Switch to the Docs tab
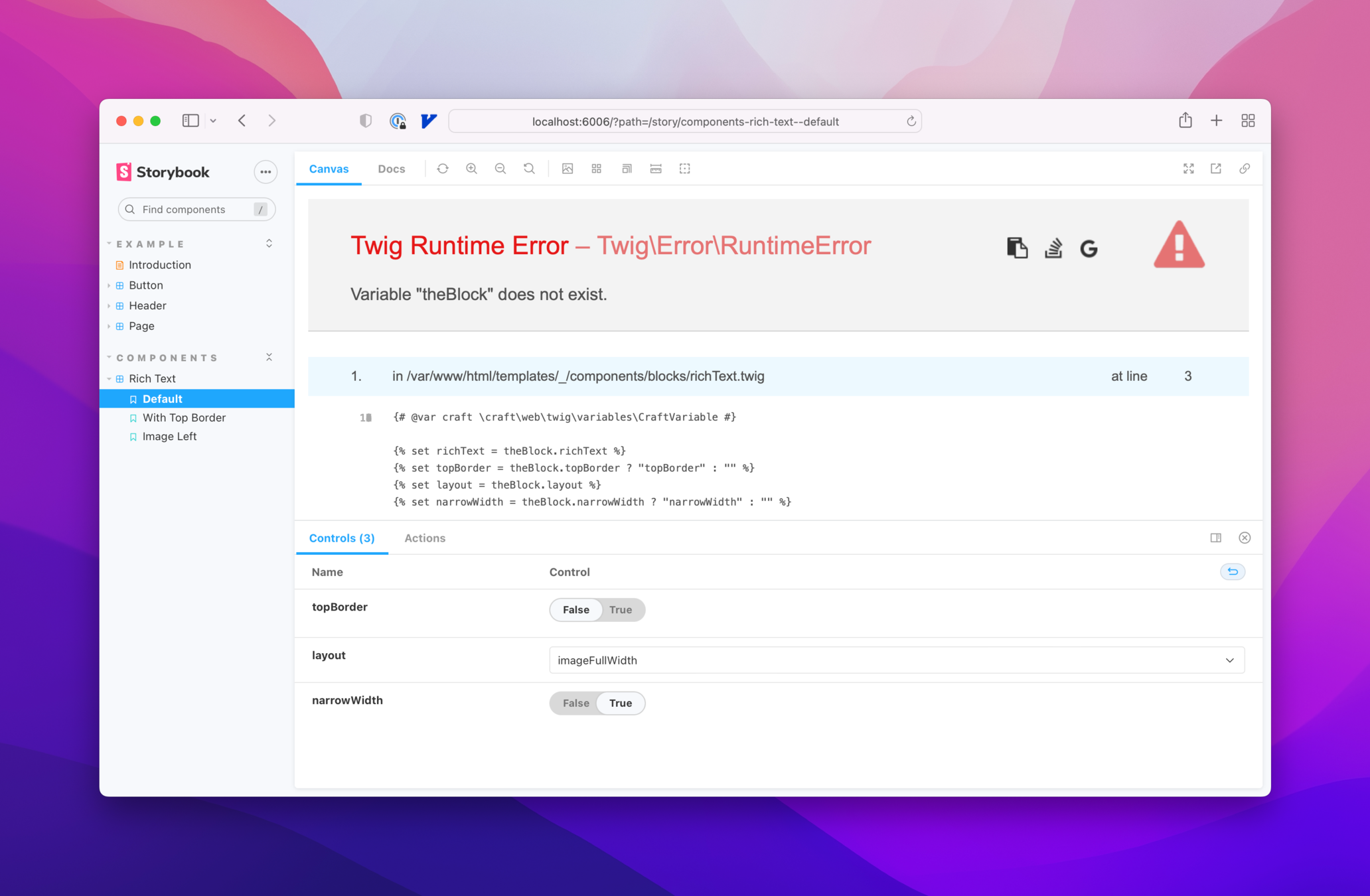 click(x=391, y=169)
